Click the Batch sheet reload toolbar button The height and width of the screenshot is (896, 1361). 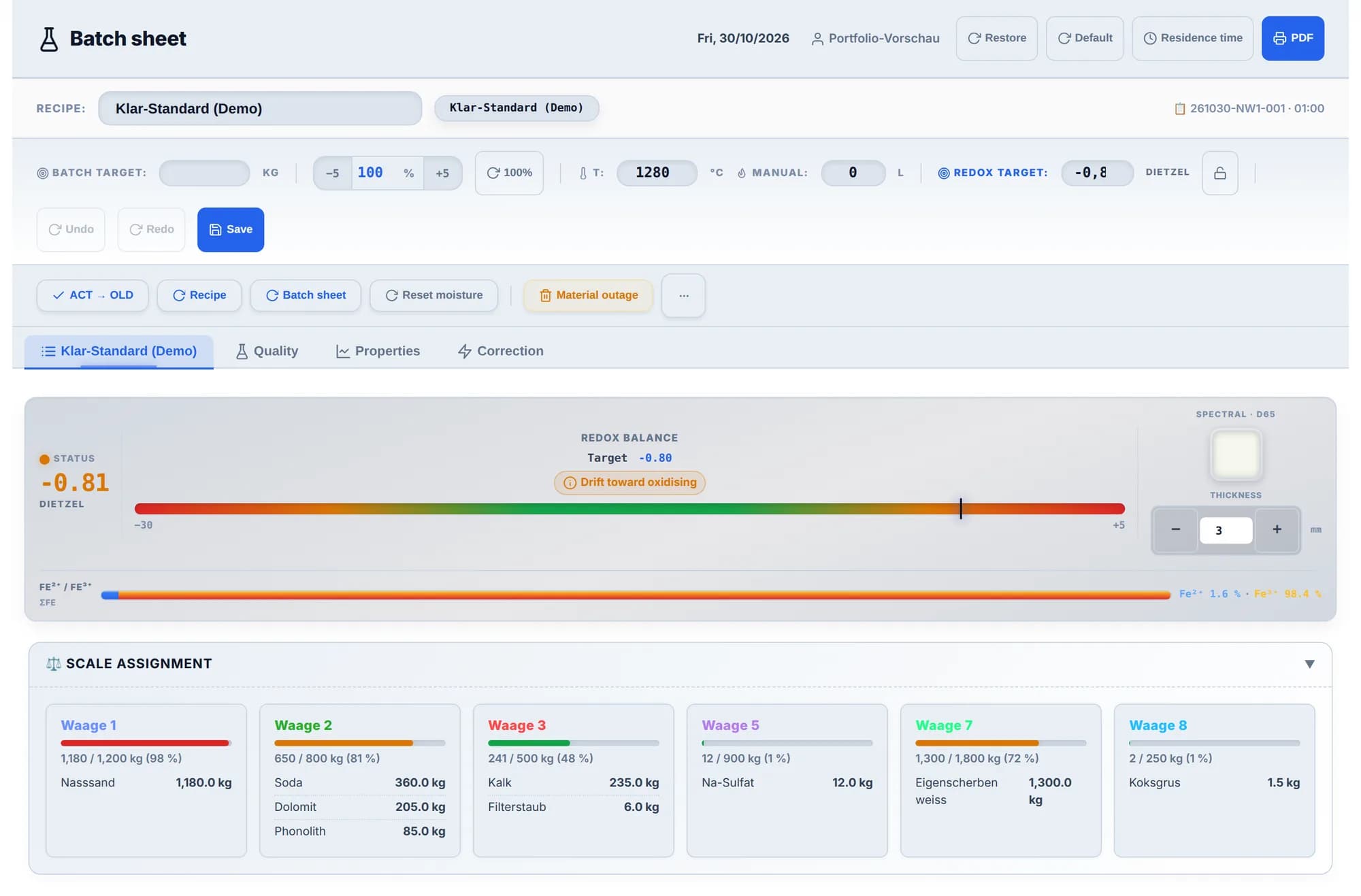click(x=306, y=295)
